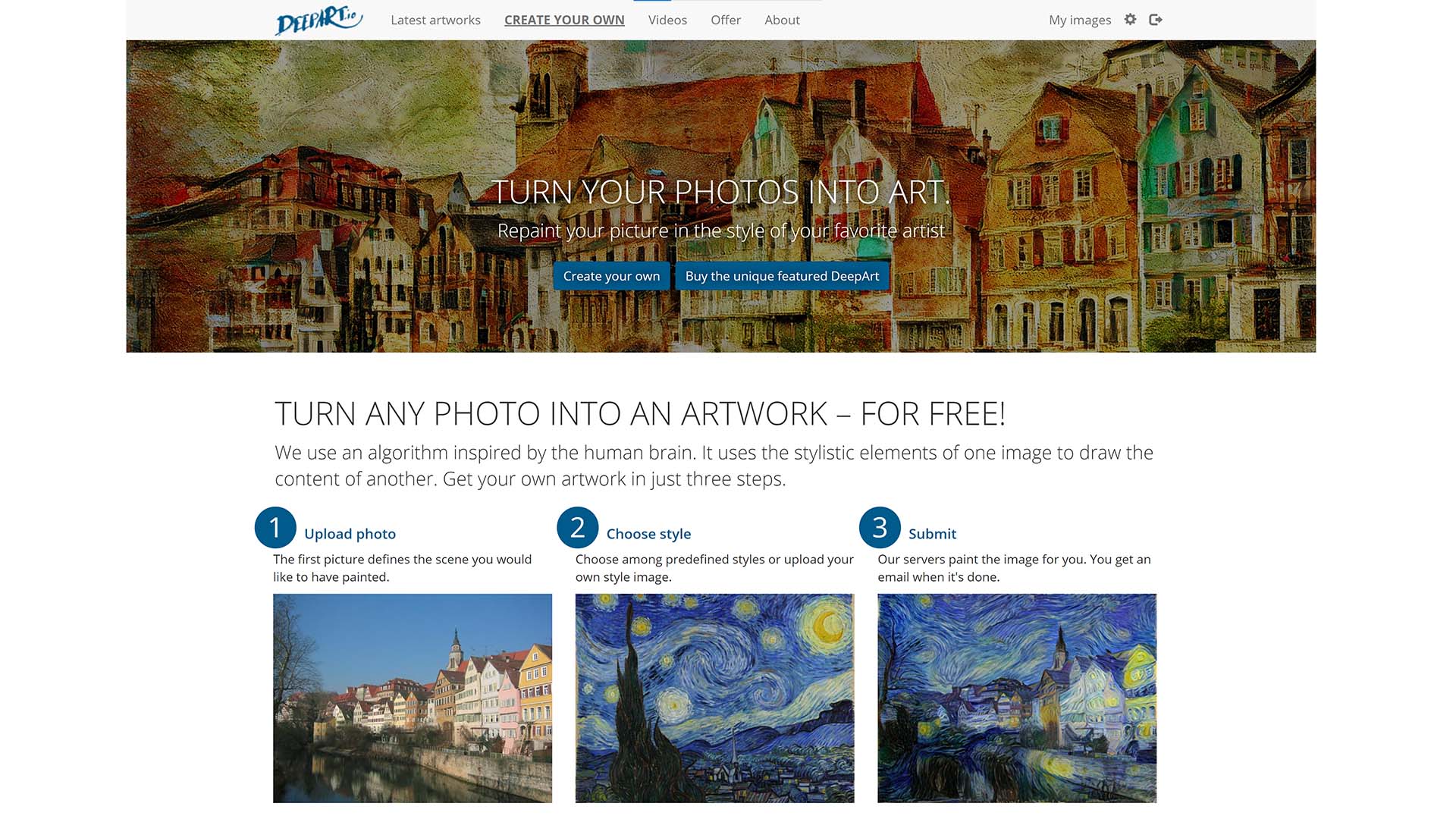Click the Starry Night style thumbnail
The height and width of the screenshot is (819, 1456).
point(714,698)
